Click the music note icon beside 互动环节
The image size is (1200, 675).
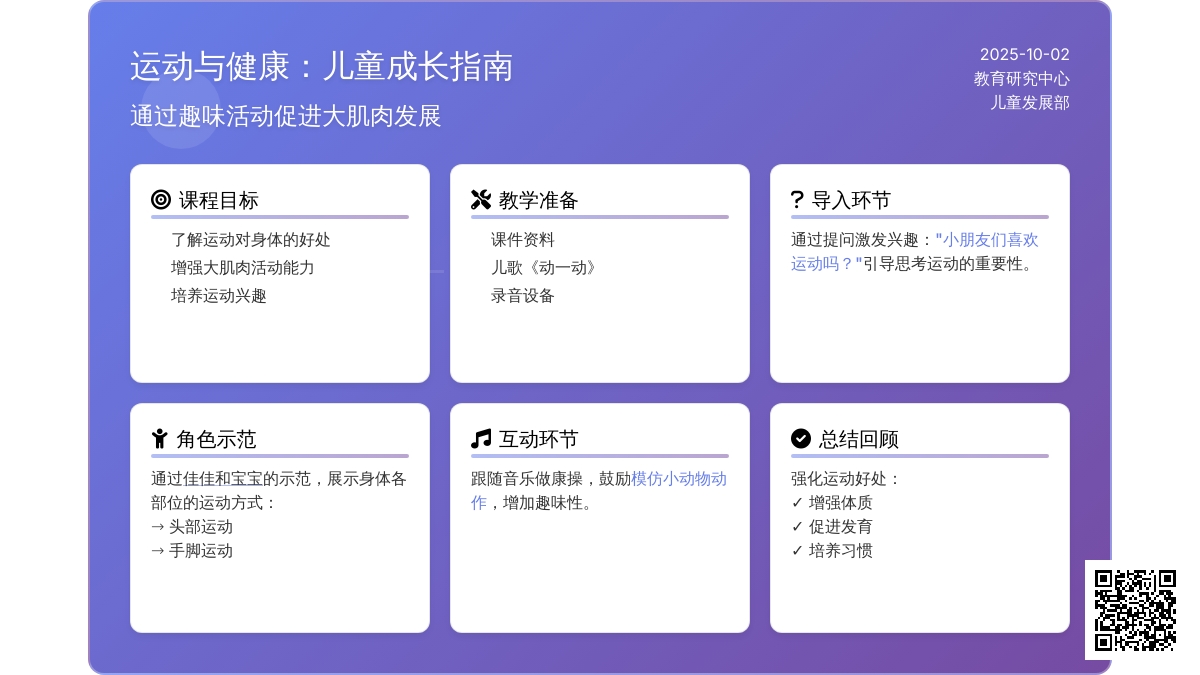(x=481, y=439)
